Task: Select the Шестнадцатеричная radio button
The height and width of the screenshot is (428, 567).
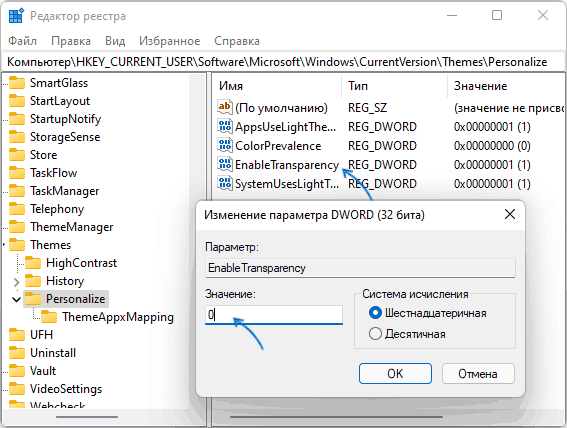Action: [x=375, y=313]
